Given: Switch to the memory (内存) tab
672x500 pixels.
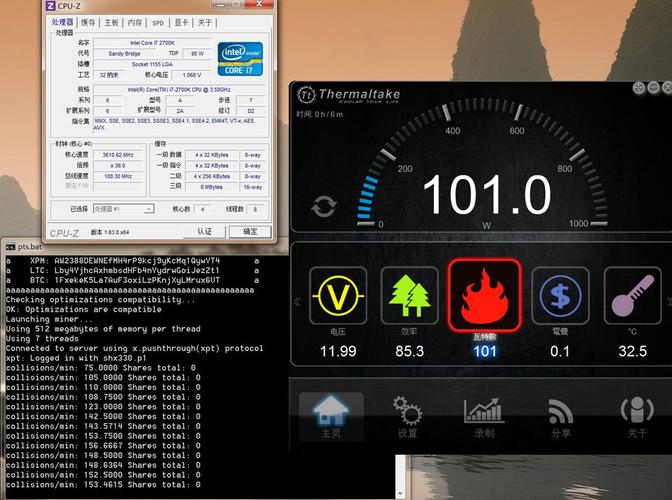Looking at the screenshot, I should (135, 22).
